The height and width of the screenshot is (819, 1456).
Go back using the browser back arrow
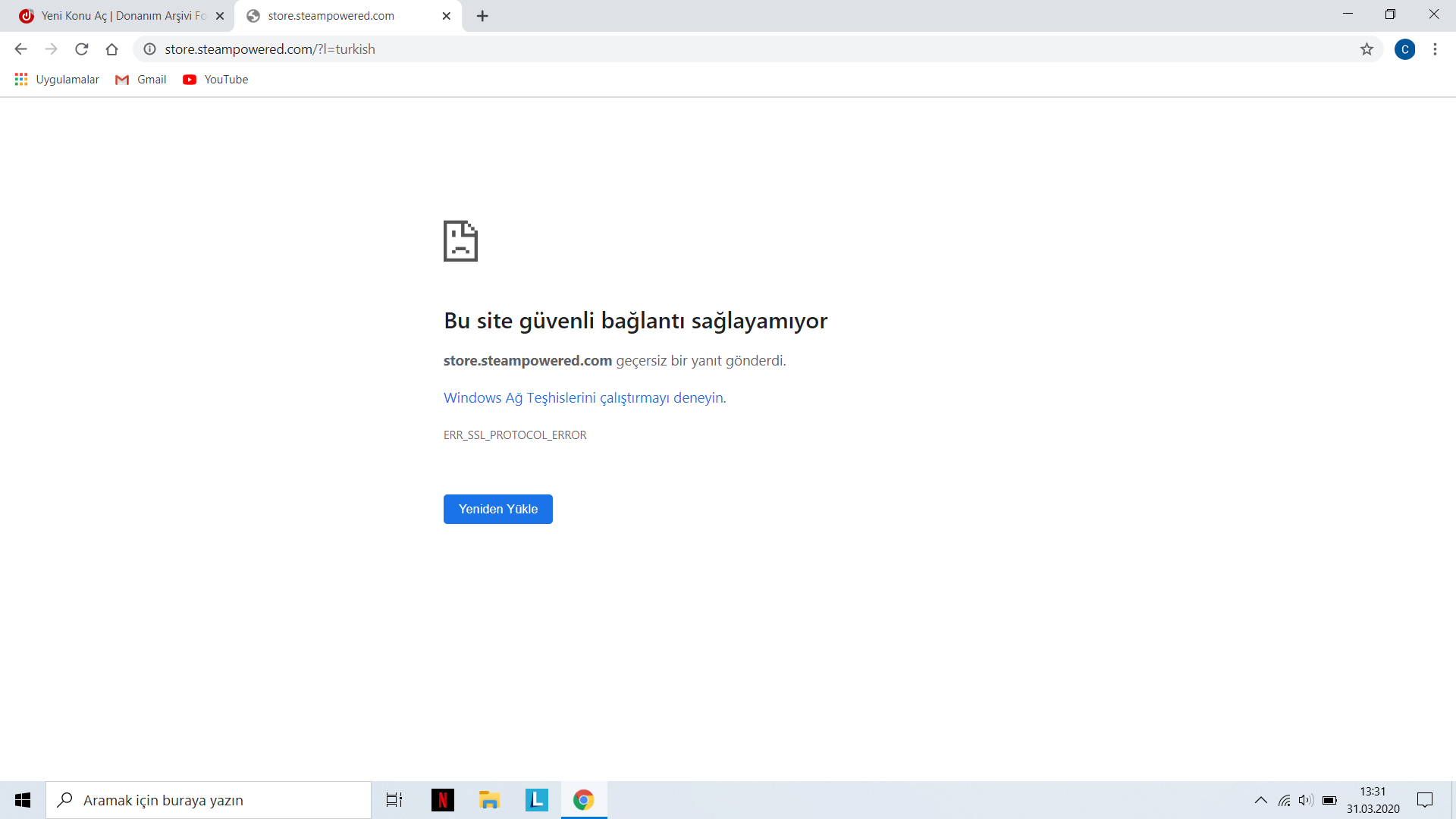point(20,49)
